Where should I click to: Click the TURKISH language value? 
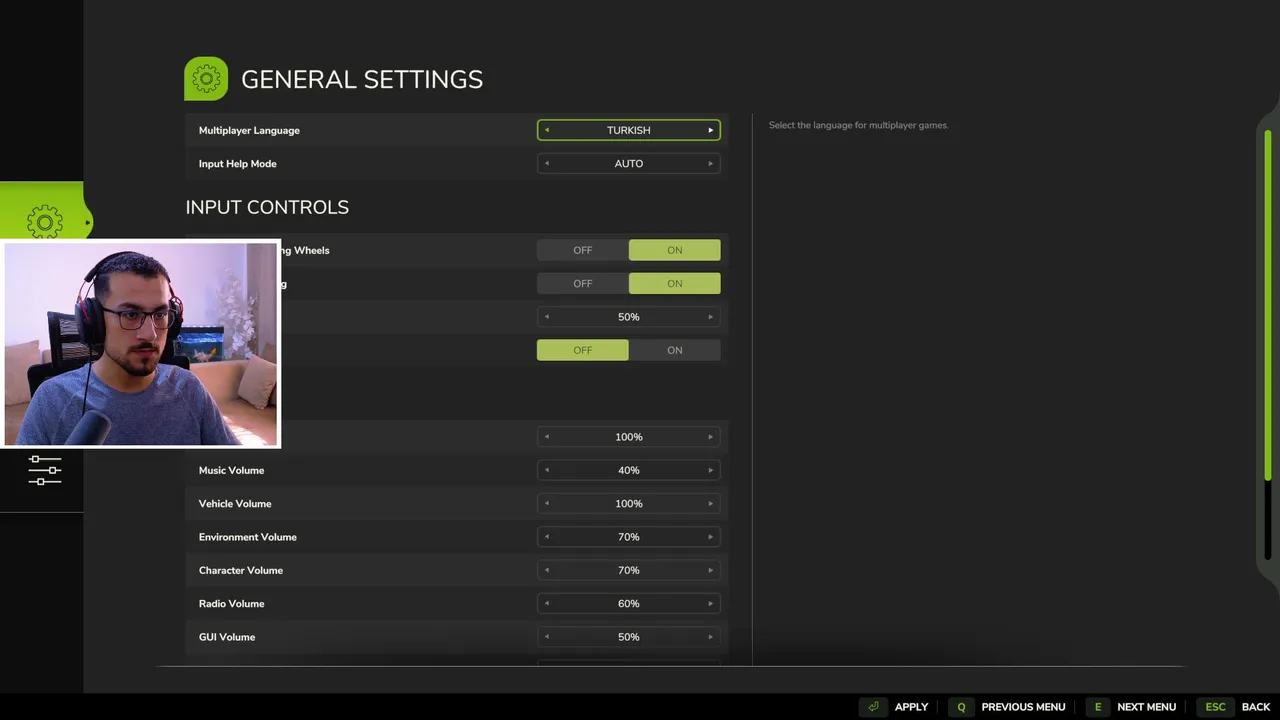point(629,130)
